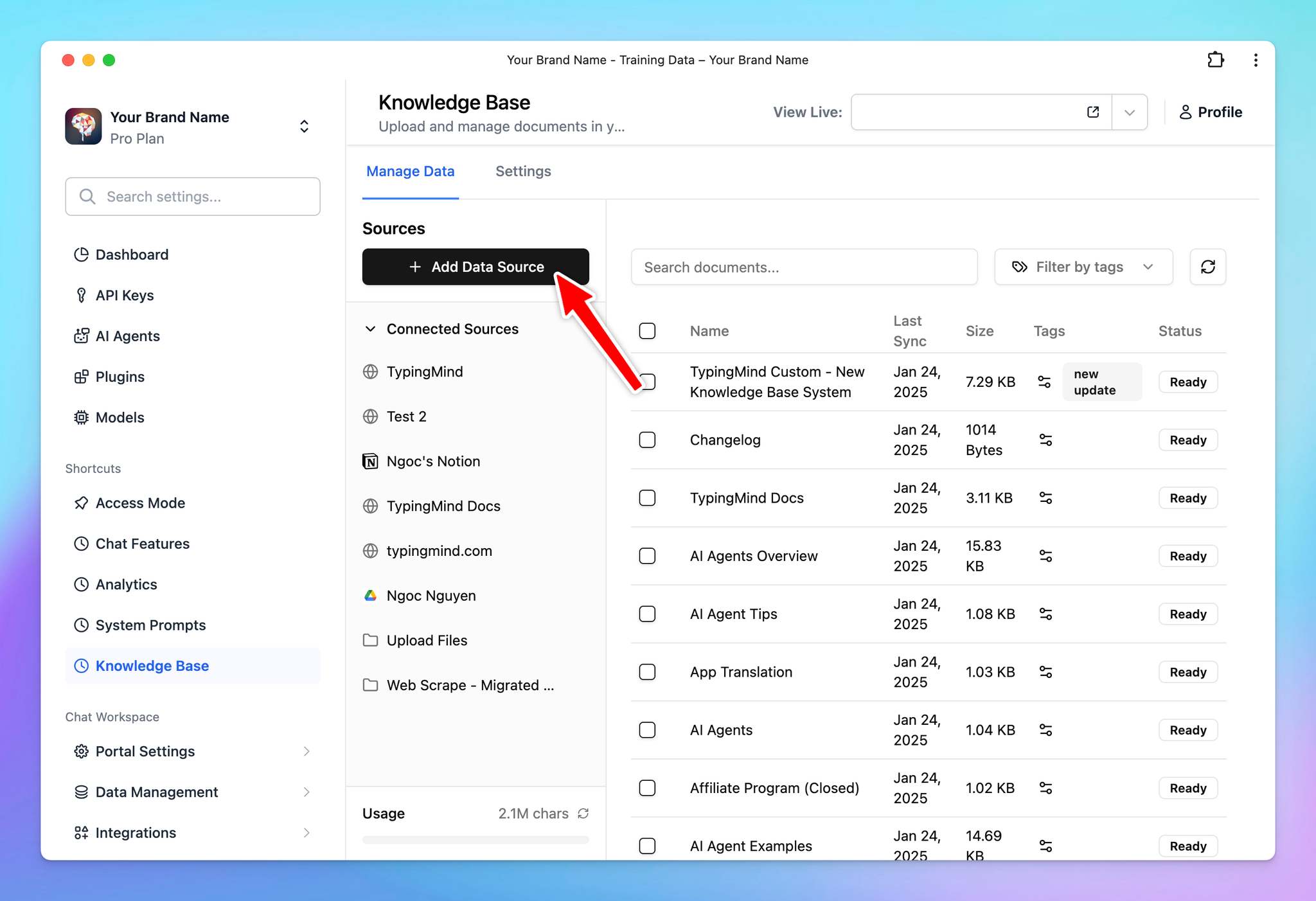This screenshot has height=901, width=1316.
Task: Open the Knowledge Base settings tab
Action: coord(524,171)
